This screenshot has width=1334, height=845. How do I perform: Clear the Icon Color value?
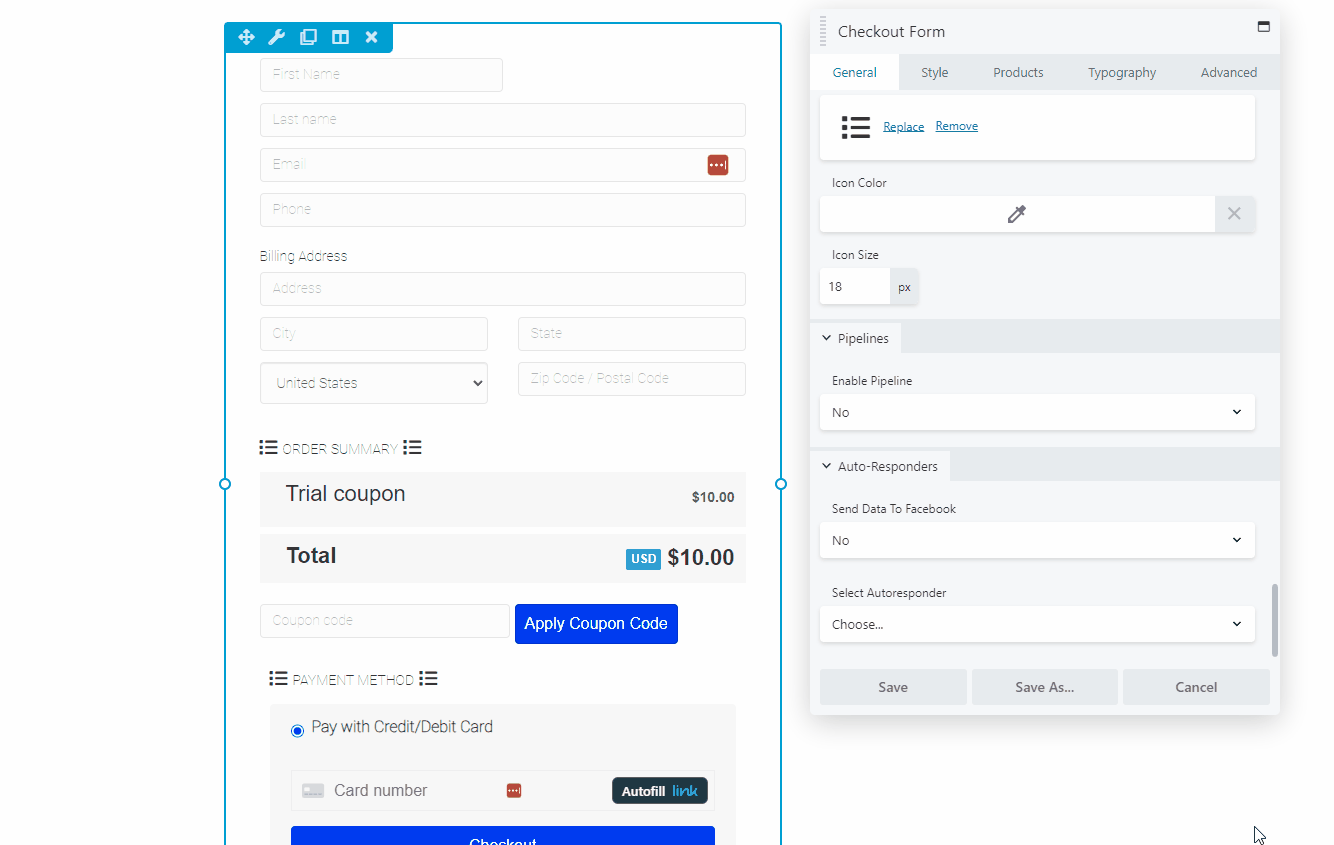coord(1234,214)
